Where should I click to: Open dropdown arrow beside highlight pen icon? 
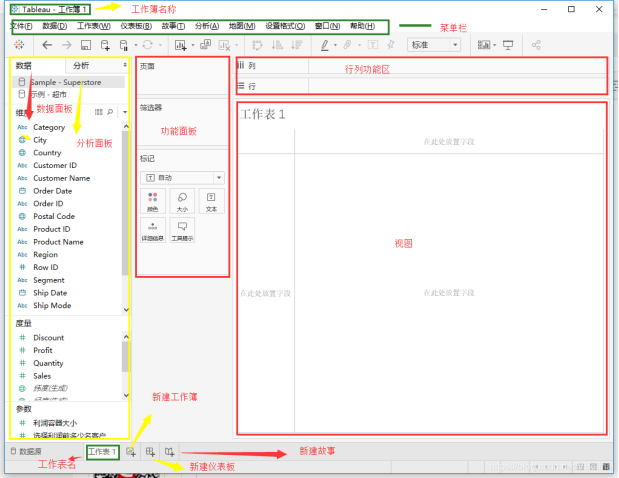pos(335,45)
